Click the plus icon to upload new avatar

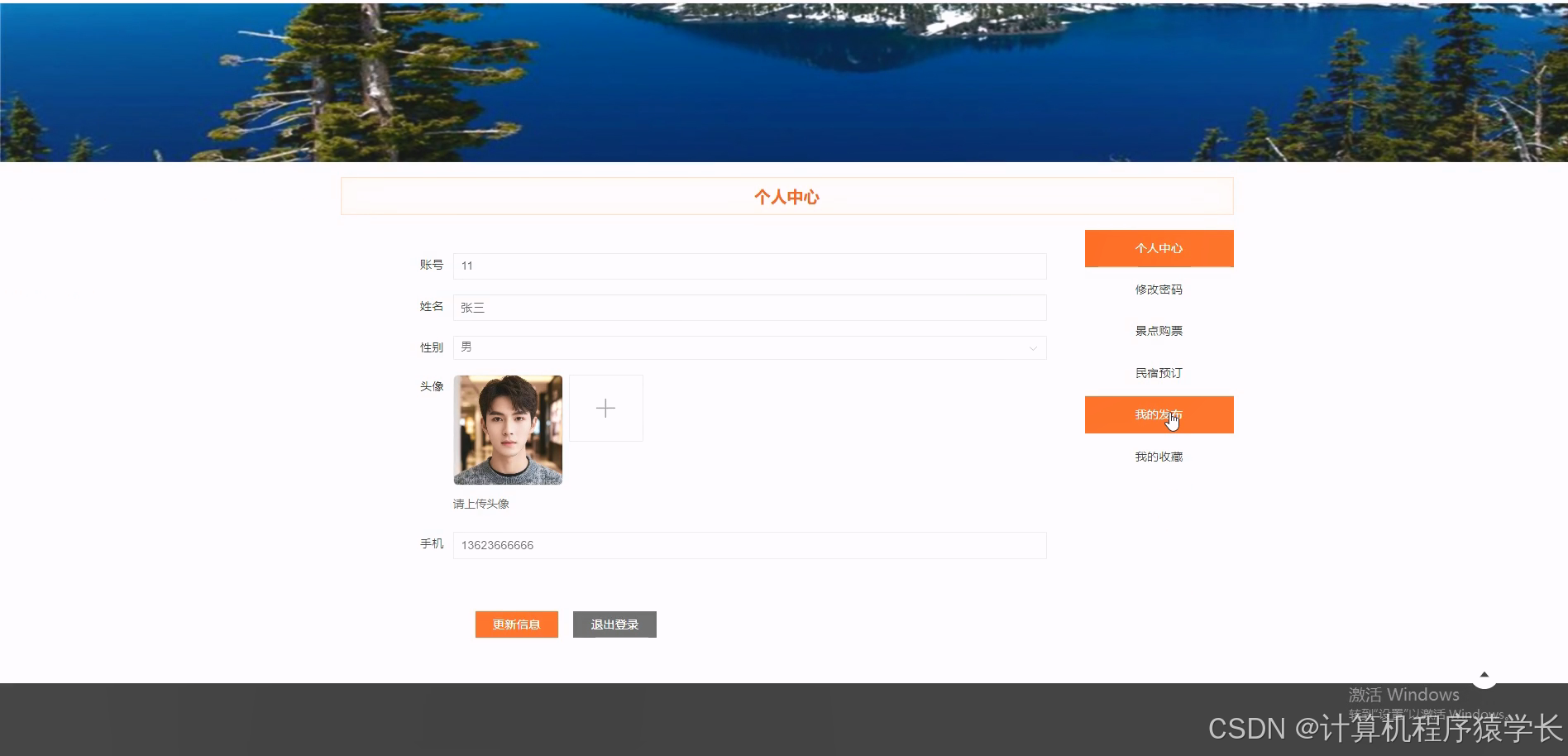605,407
